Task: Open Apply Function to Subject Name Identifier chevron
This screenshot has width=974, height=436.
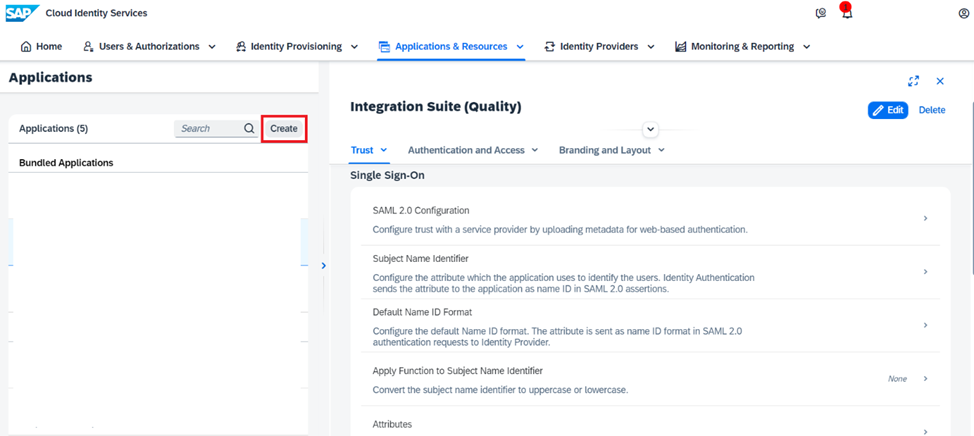Action: (x=926, y=379)
